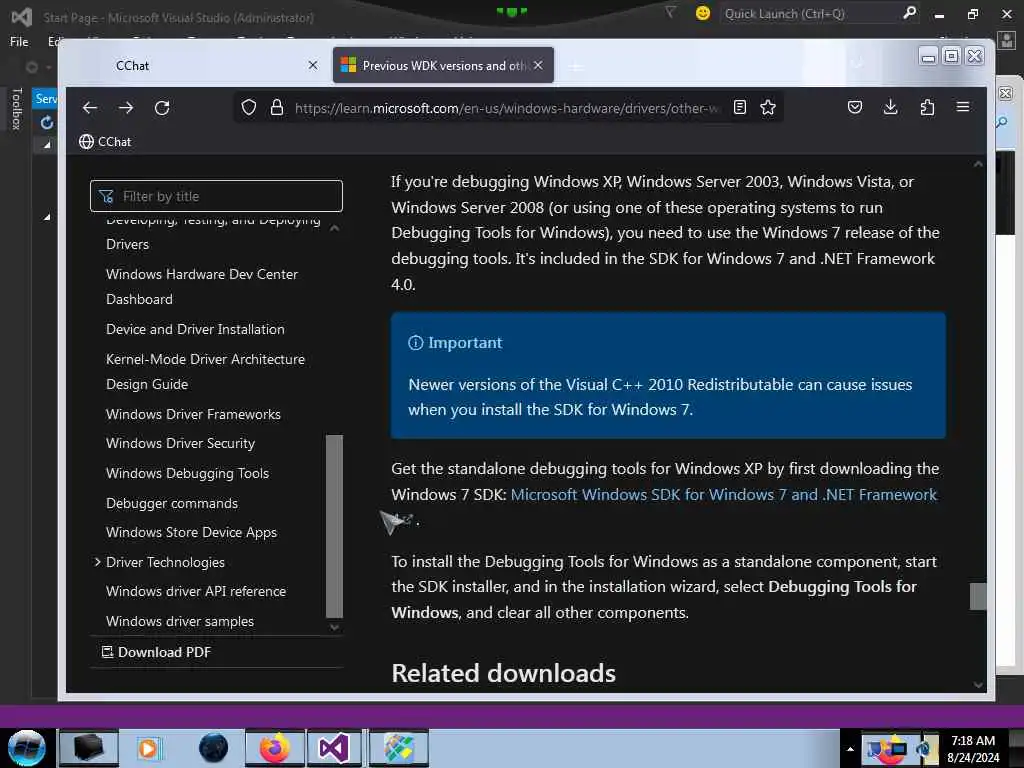
Task: Open Debugger commands entry
Action: click(172, 504)
